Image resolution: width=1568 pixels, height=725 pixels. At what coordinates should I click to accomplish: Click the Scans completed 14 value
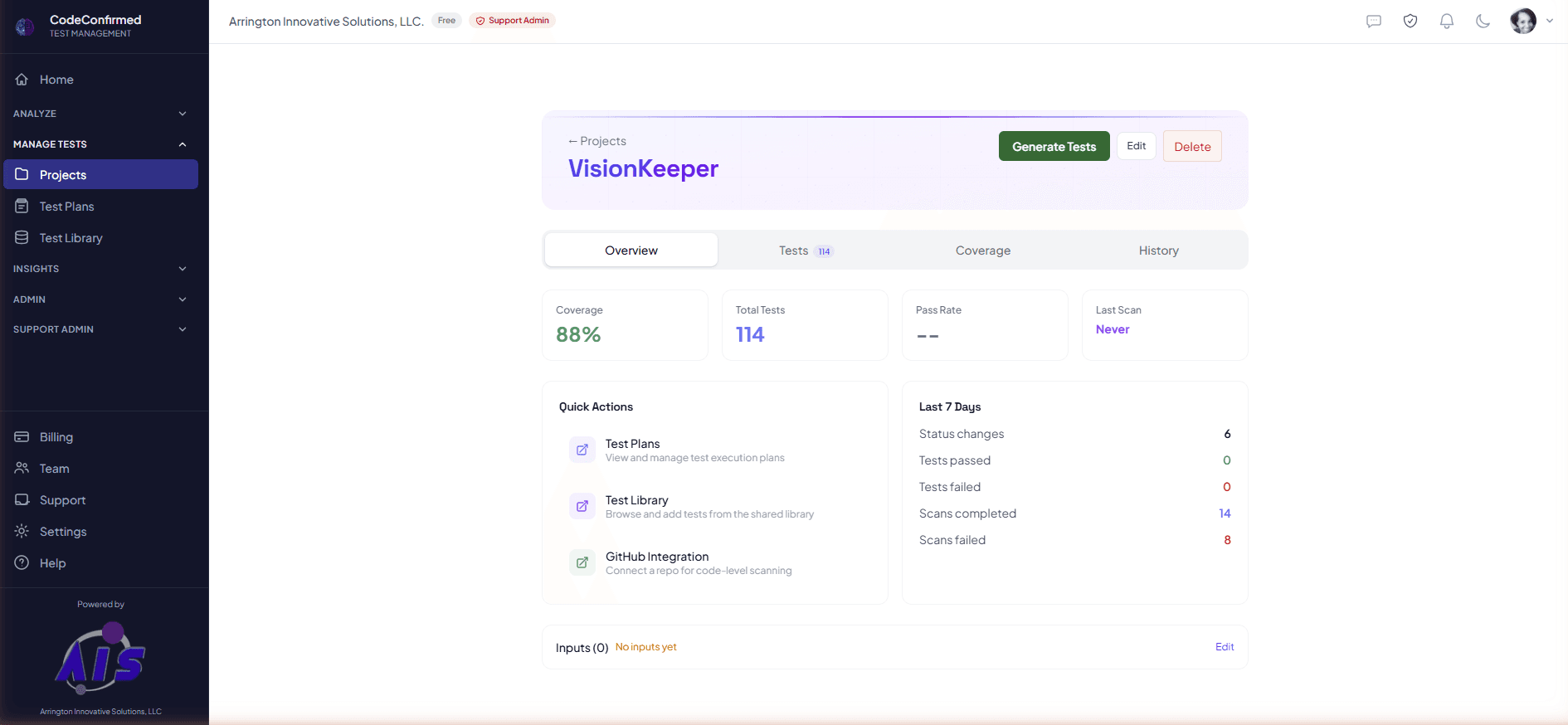pos(1225,513)
